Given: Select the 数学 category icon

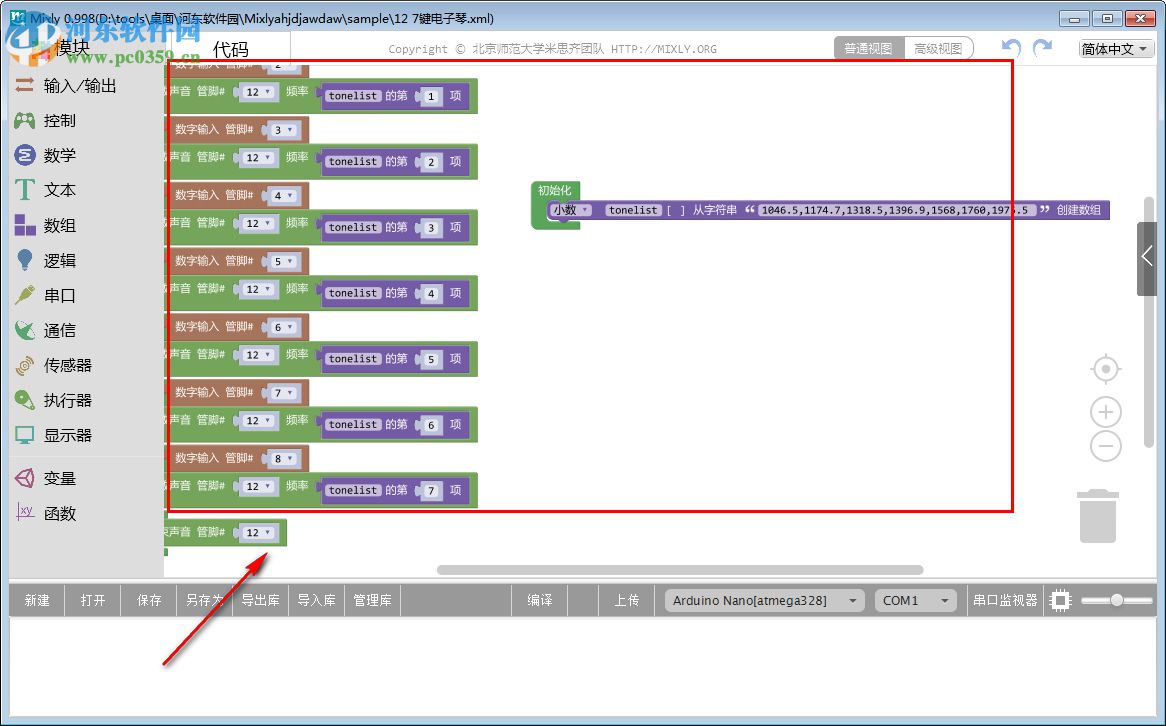Looking at the screenshot, I should click(x=25, y=155).
